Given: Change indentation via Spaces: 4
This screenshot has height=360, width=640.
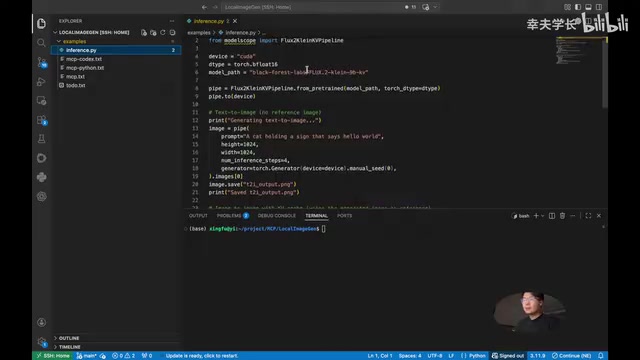Looking at the screenshot, I should coord(410,356).
